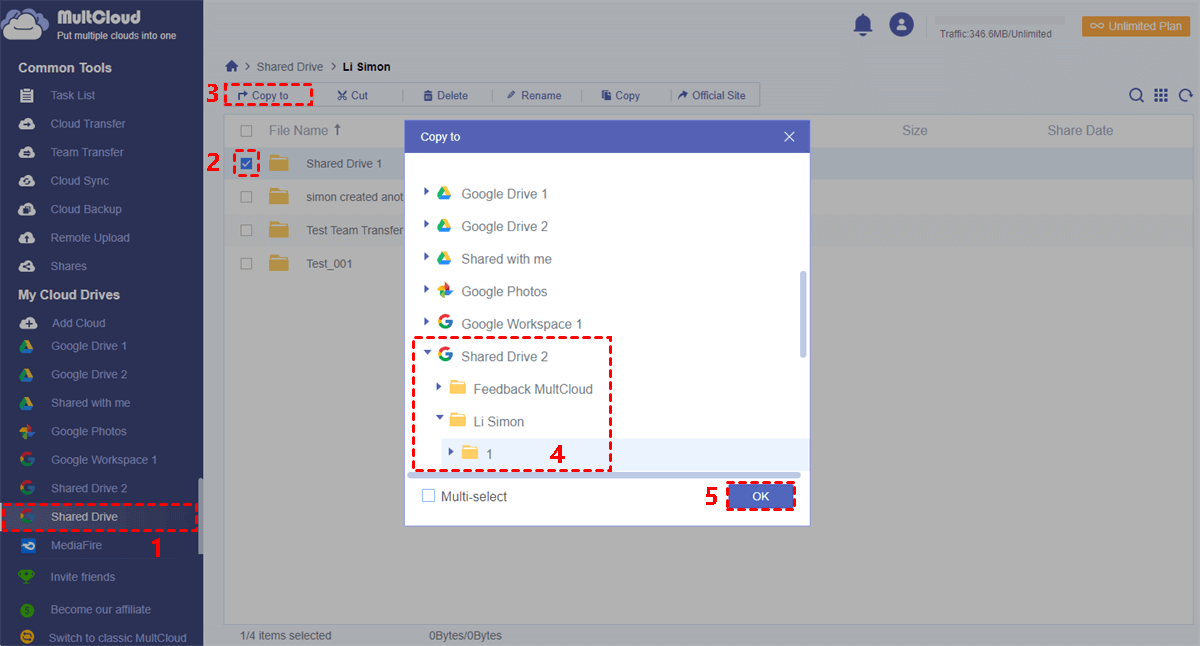Click the search magnifier icon

(x=1137, y=95)
